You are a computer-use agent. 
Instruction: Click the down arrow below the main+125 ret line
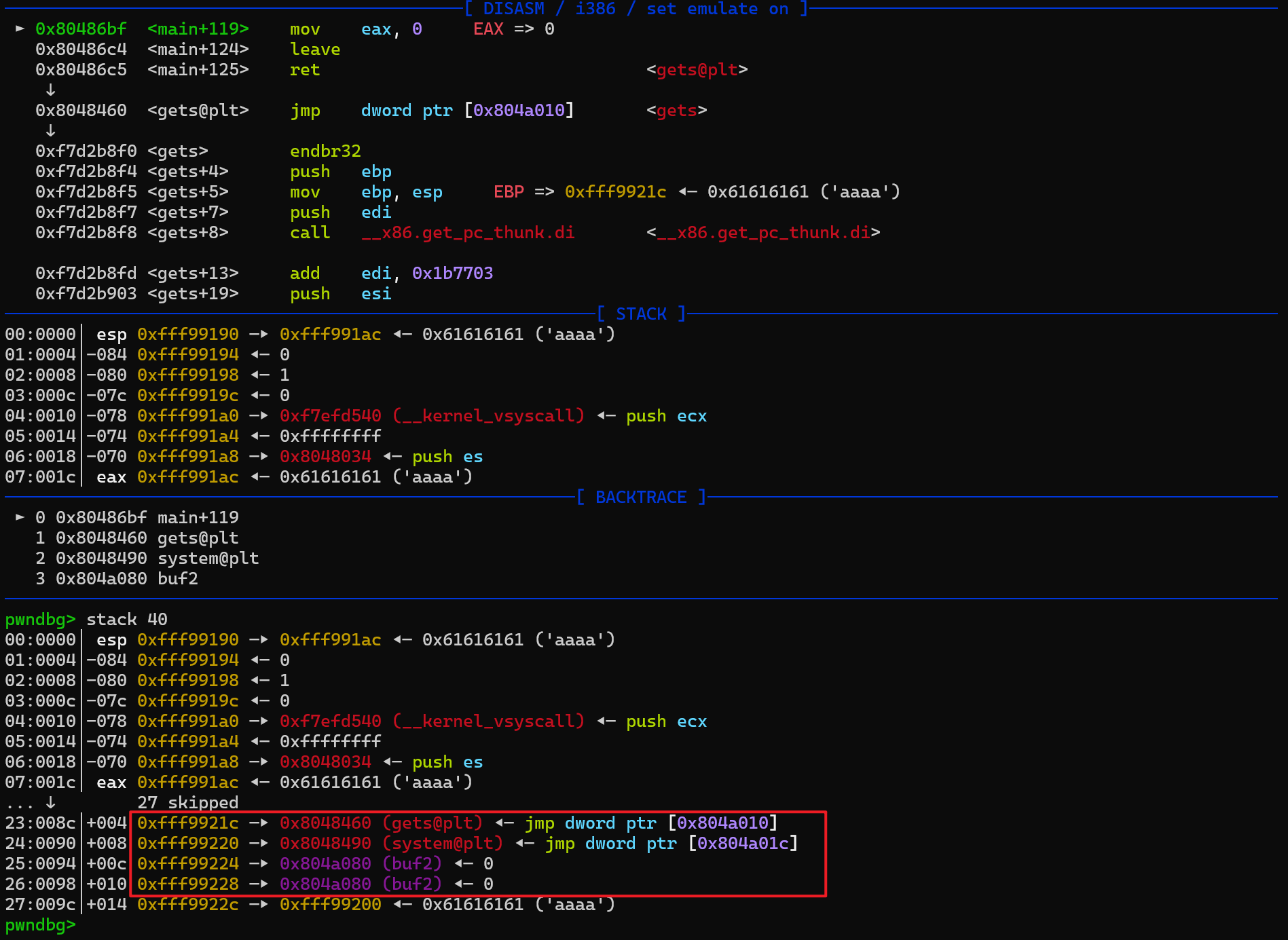50,90
